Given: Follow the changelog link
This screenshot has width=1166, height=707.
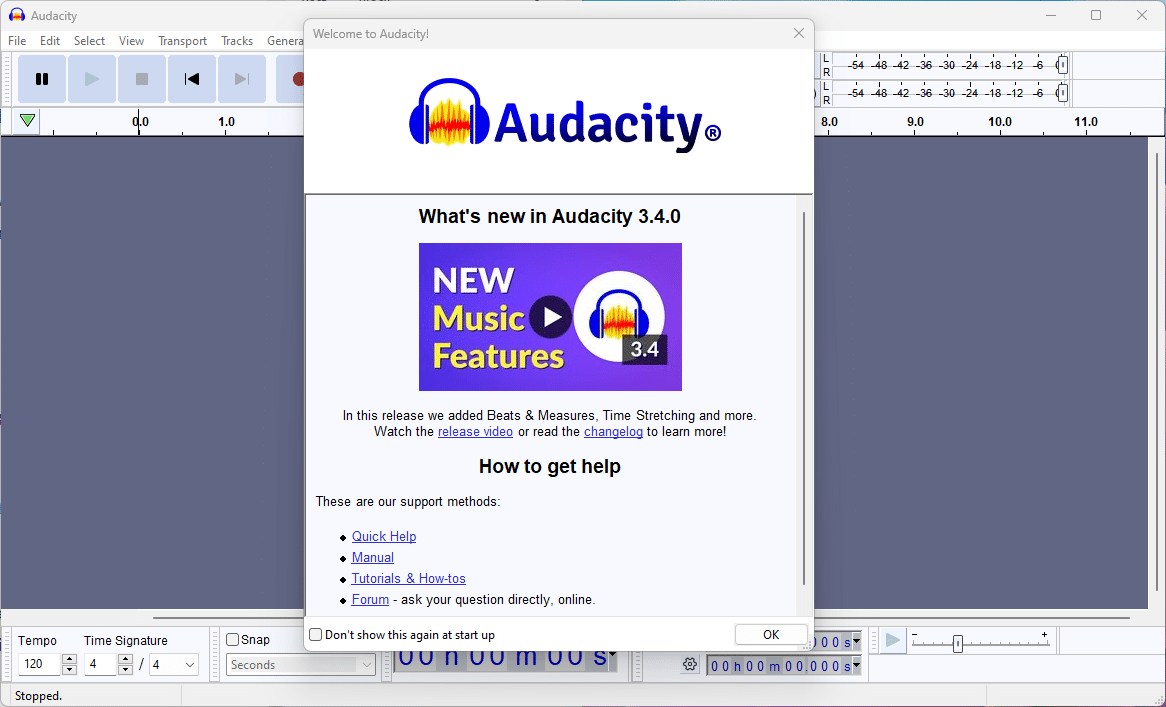Looking at the screenshot, I should 613,432.
